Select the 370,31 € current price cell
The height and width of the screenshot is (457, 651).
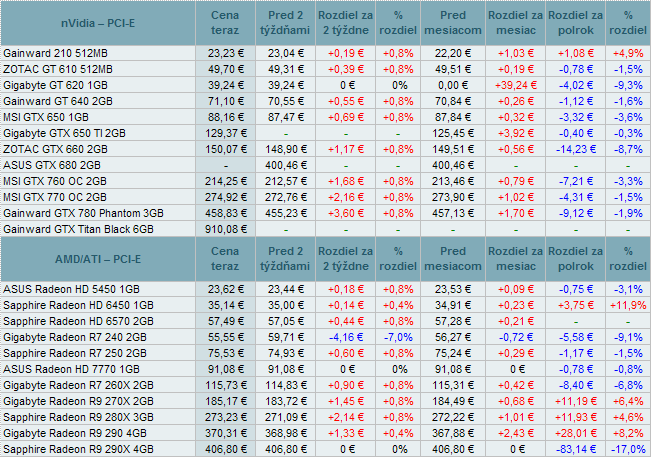coord(226,433)
